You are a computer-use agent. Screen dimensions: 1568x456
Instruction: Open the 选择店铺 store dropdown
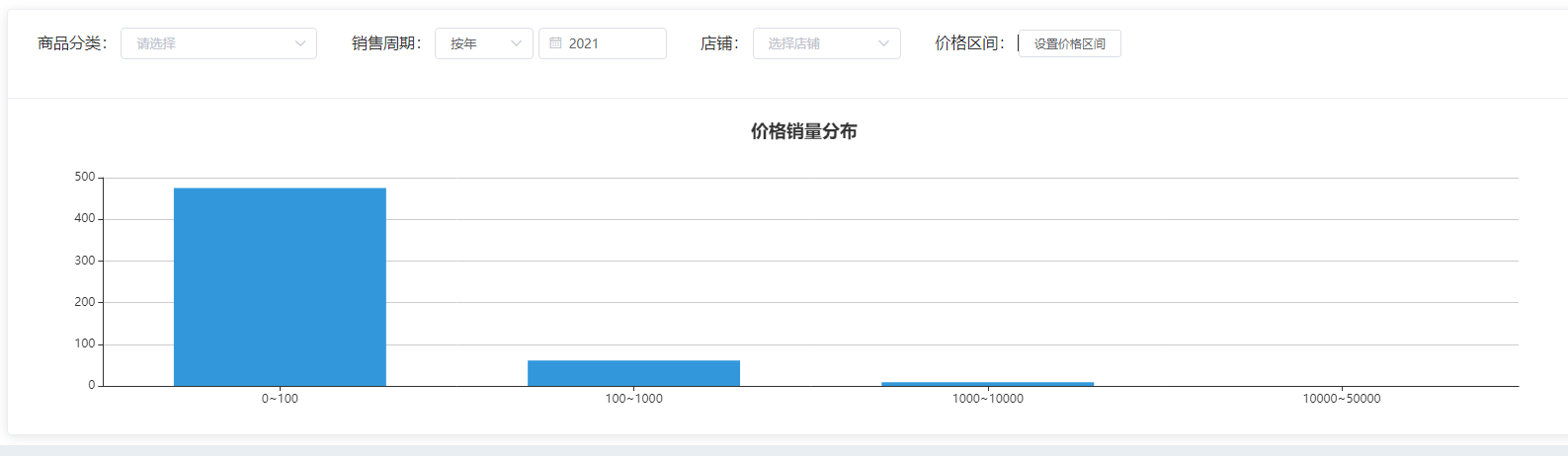pos(815,43)
